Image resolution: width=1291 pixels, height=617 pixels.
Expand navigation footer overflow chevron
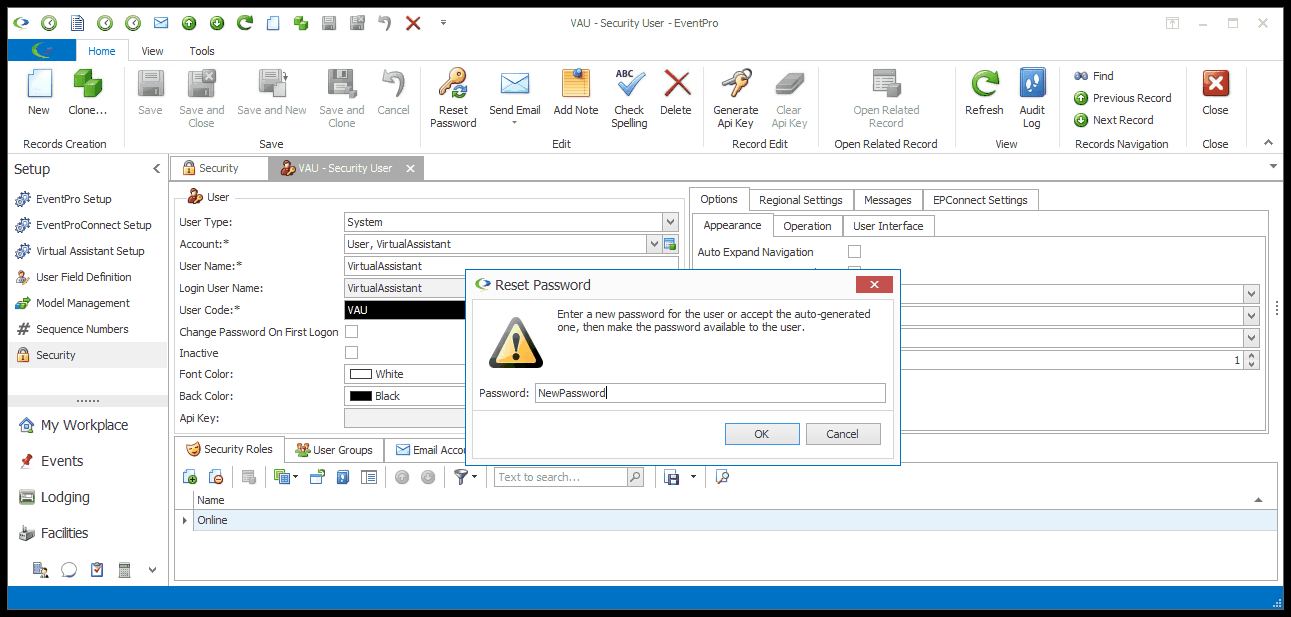coord(152,570)
